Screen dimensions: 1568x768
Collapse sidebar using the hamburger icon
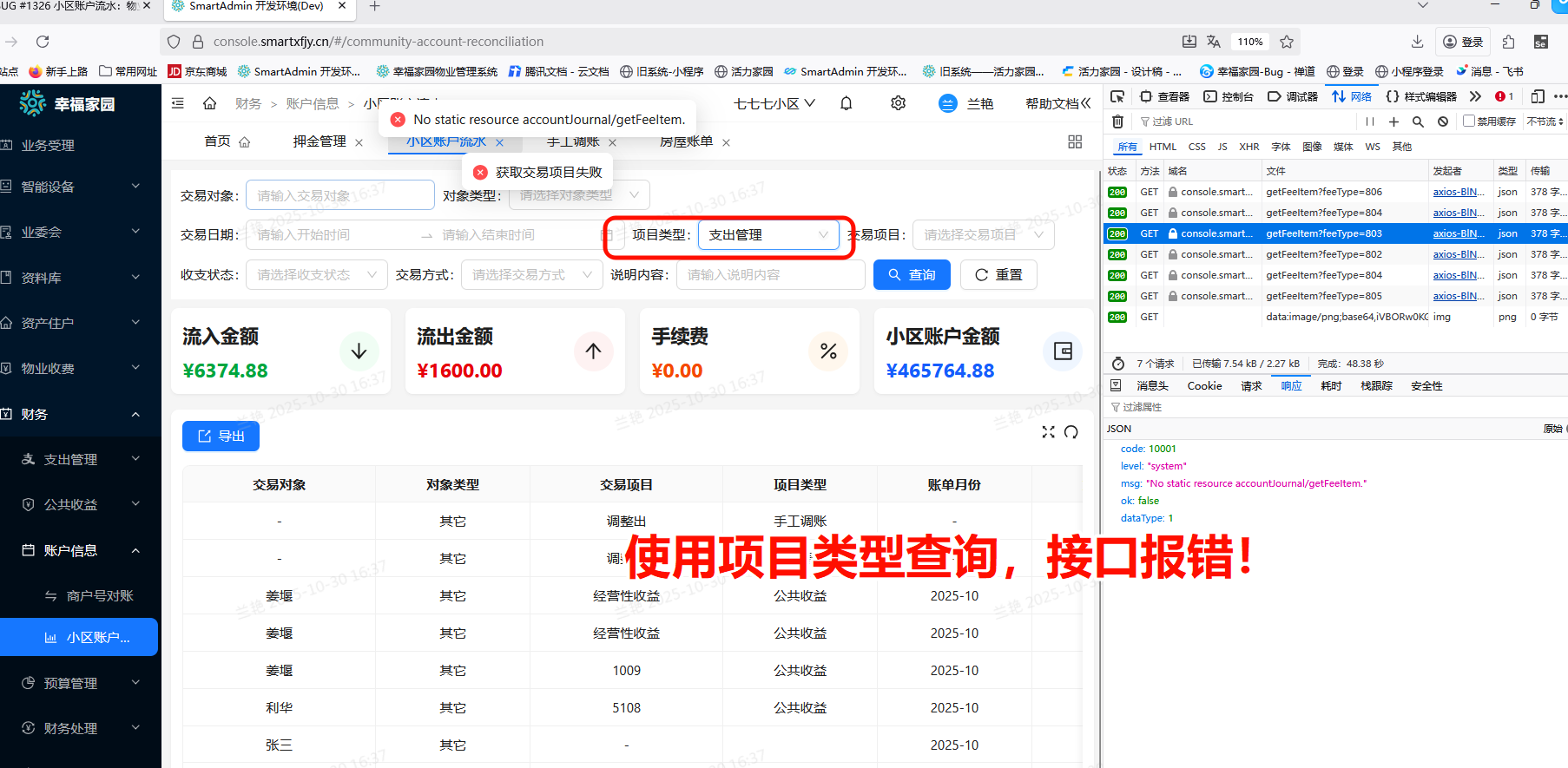(x=178, y=103)
